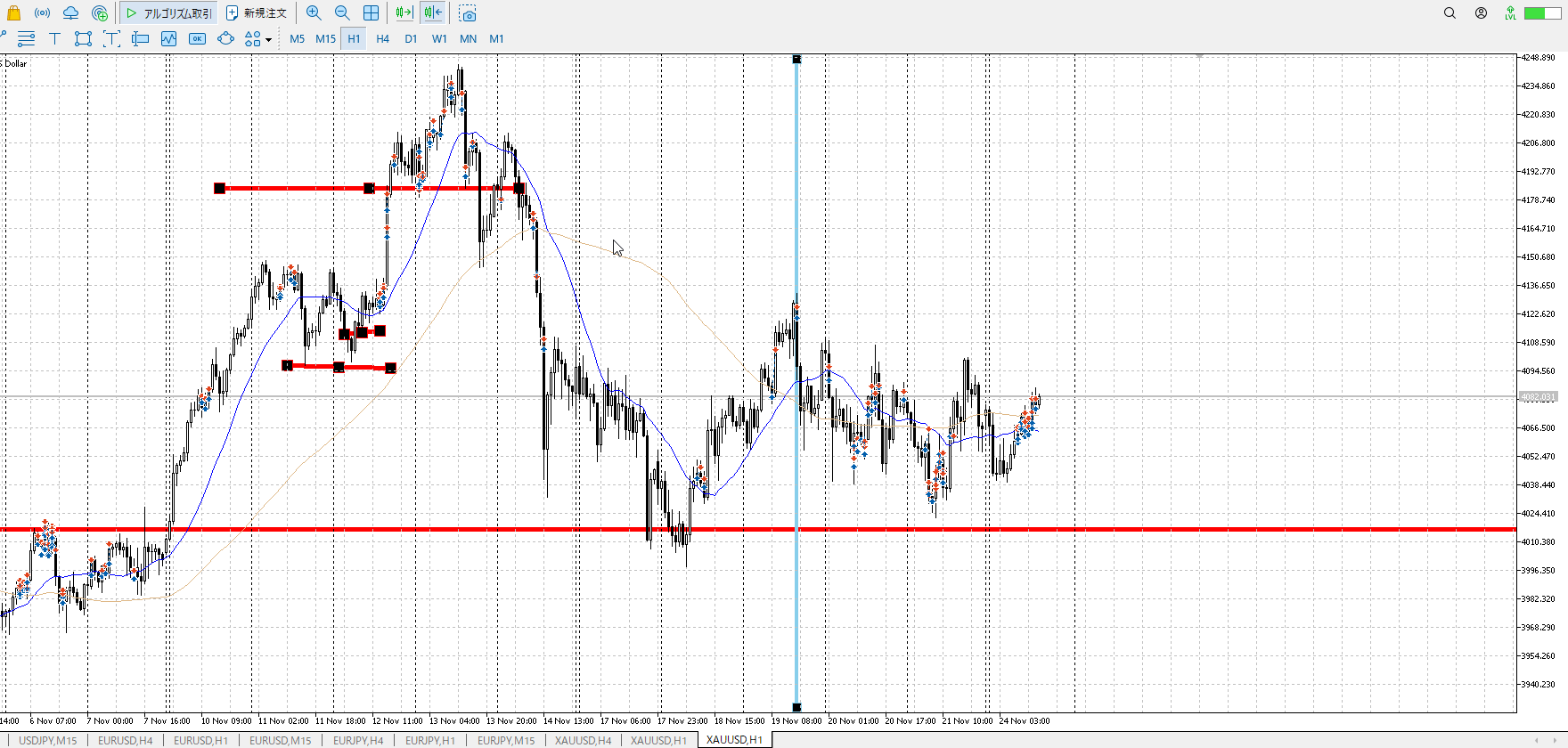
Task: Open the EURJPY,H4 chart tab
Action: pos(358,740)
